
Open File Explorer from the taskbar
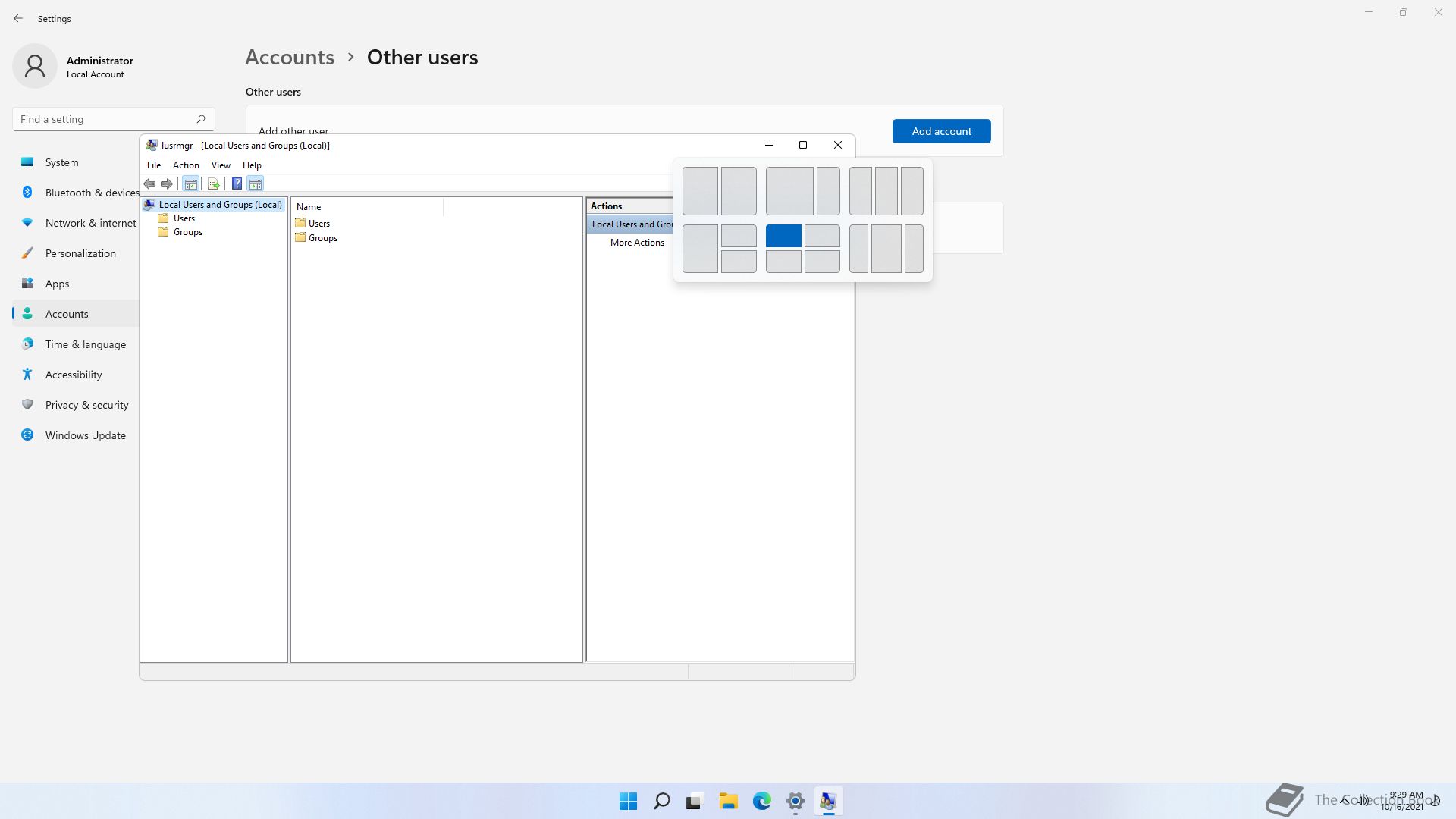728,801
